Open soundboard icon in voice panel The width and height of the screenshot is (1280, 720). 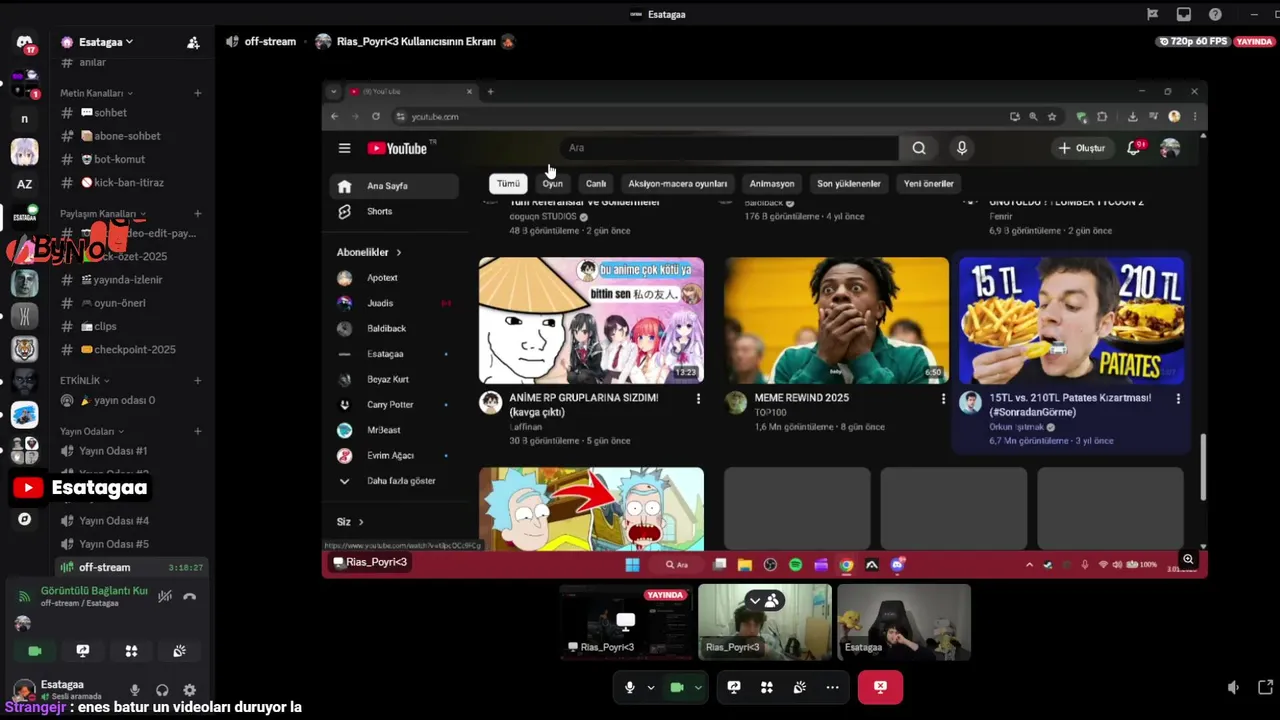coord(179,651)
